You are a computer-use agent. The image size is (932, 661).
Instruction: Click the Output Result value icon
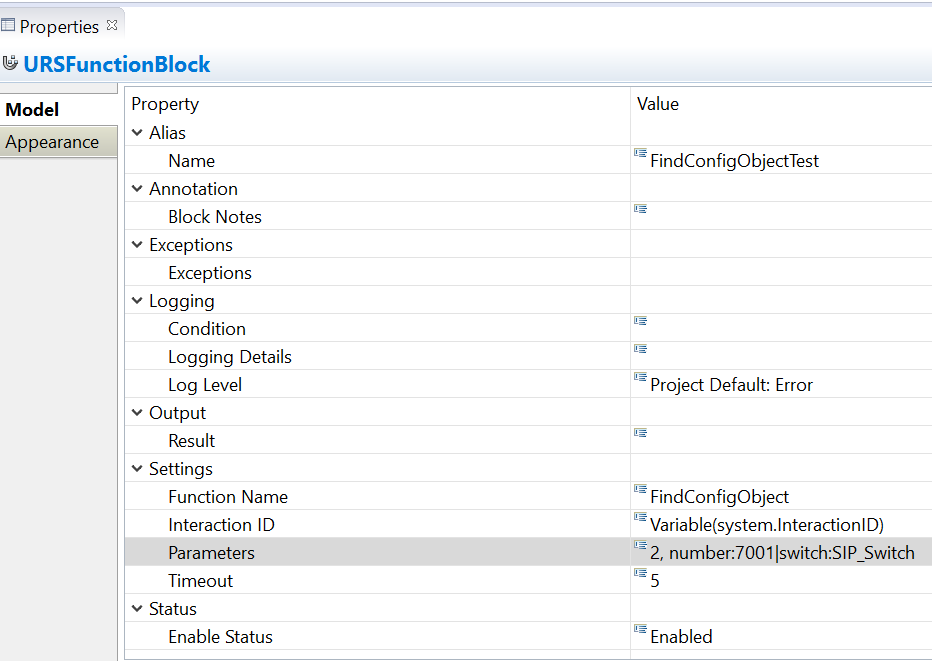pos(640,434)
